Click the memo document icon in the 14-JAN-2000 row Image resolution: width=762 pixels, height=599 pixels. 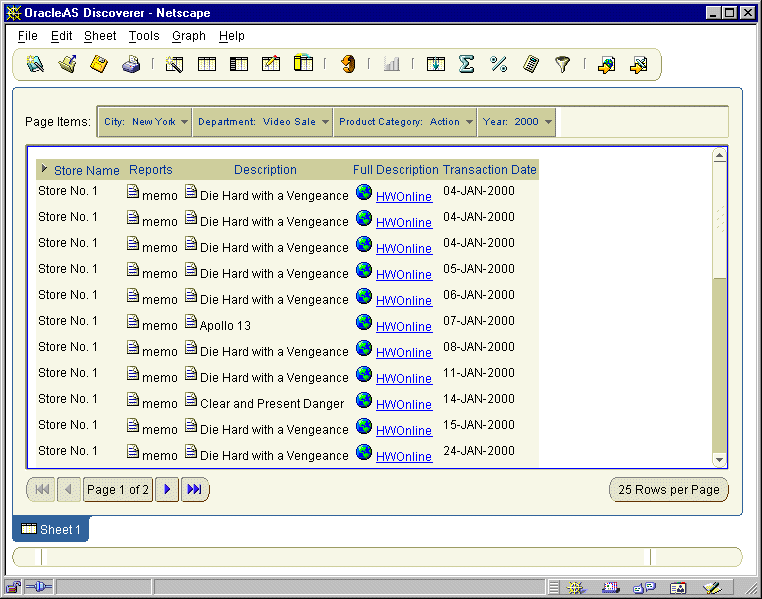tap(133, 400)
